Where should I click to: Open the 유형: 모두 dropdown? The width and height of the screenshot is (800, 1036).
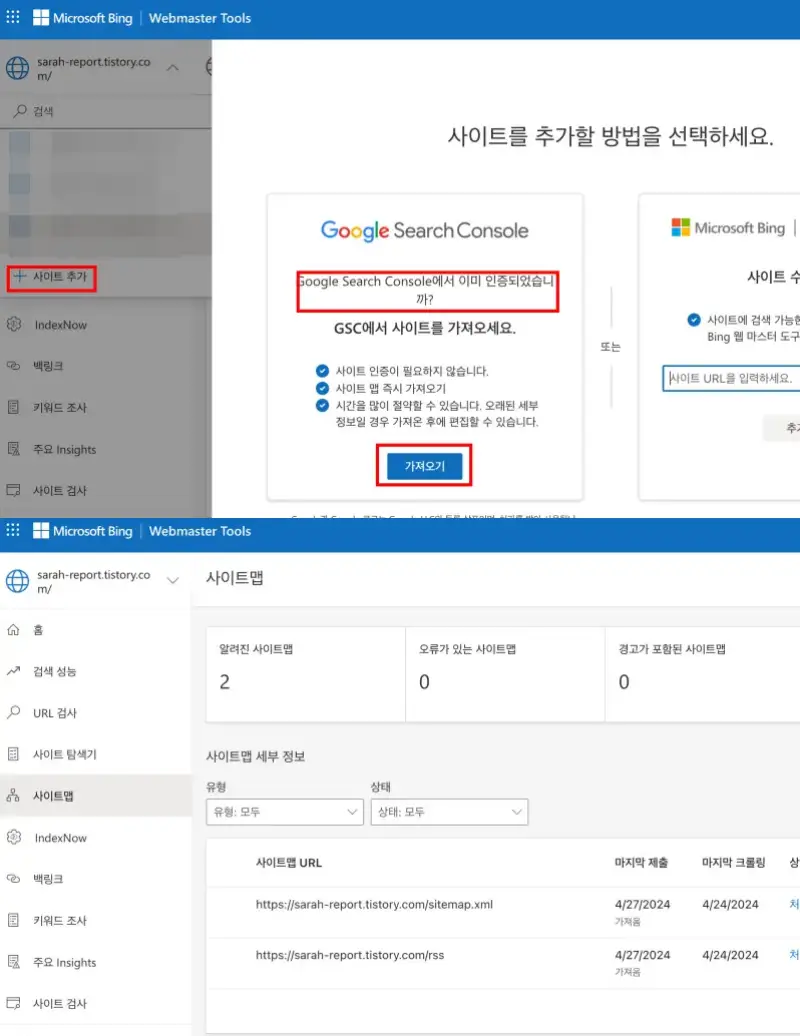(x=285, y=812)
